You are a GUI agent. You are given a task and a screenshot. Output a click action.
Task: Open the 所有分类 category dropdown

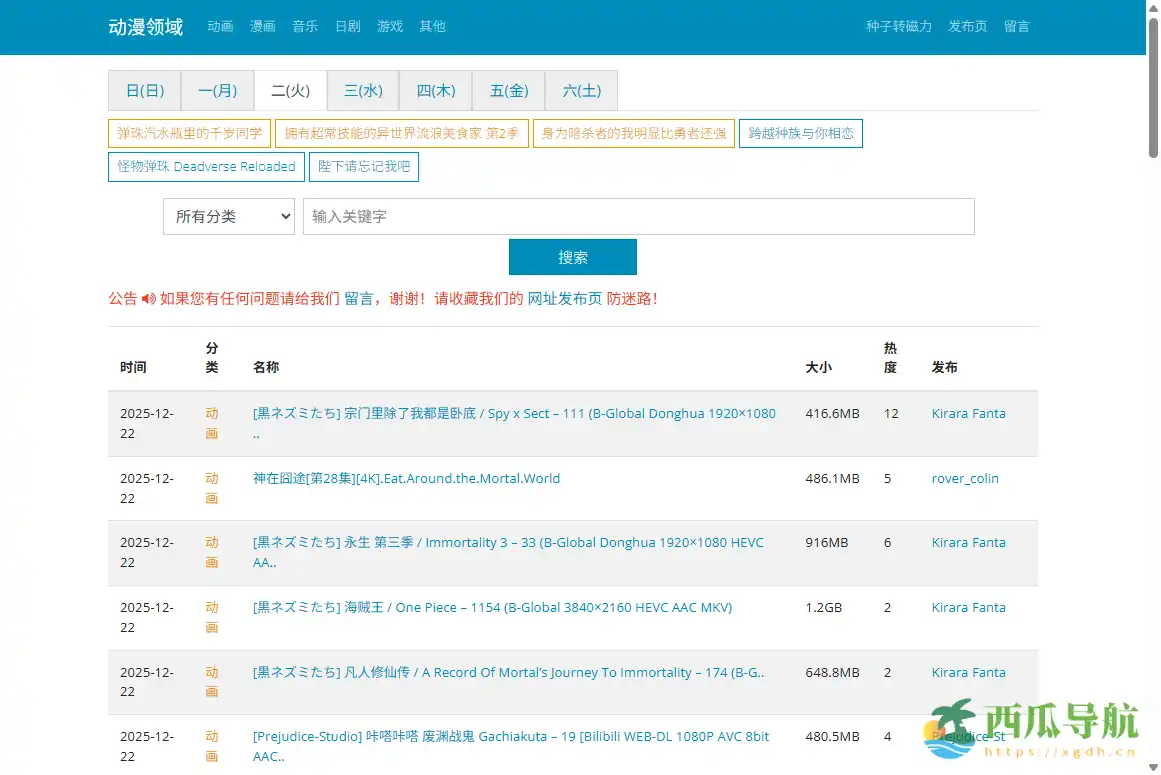point(228,216)
